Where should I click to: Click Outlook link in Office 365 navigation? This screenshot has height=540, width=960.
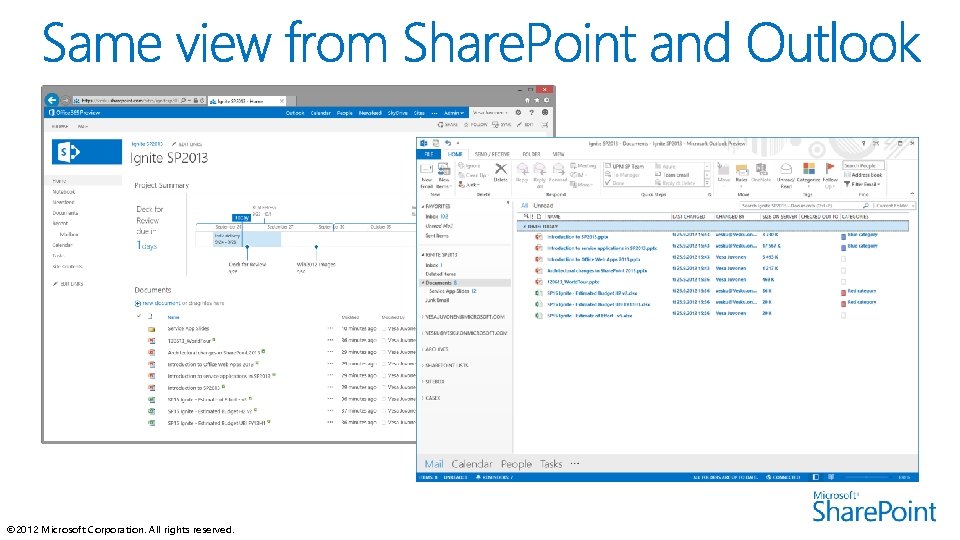[x=295, y=113]
